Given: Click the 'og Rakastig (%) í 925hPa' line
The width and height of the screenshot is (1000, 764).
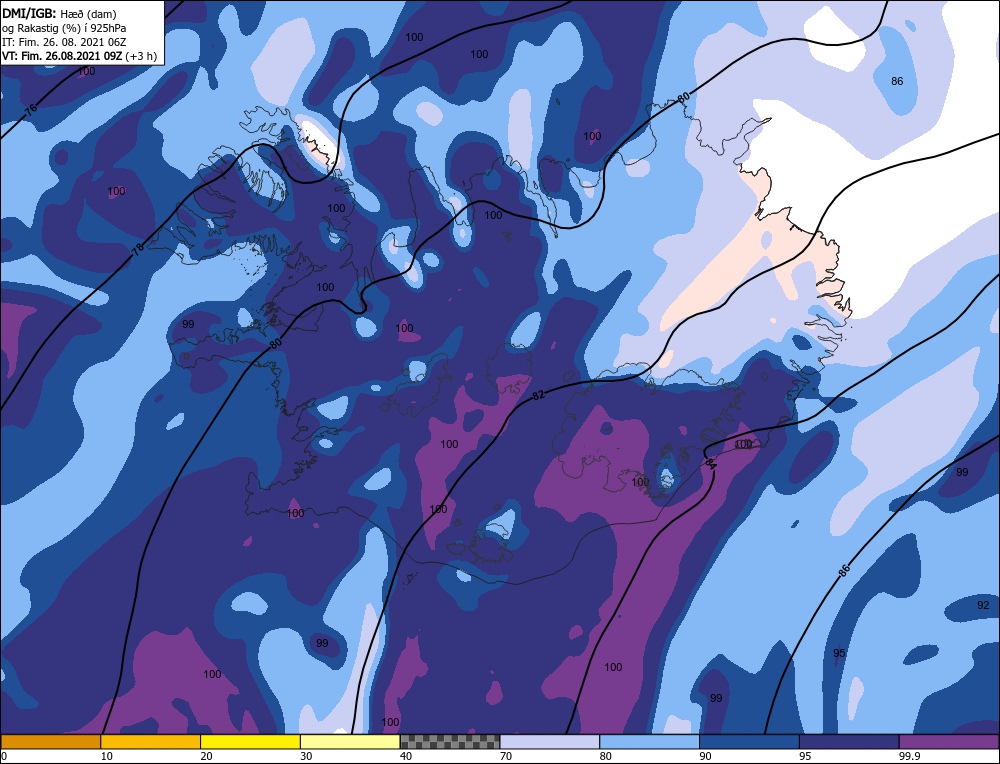Looking at the screenshot, I should [64, 28].
